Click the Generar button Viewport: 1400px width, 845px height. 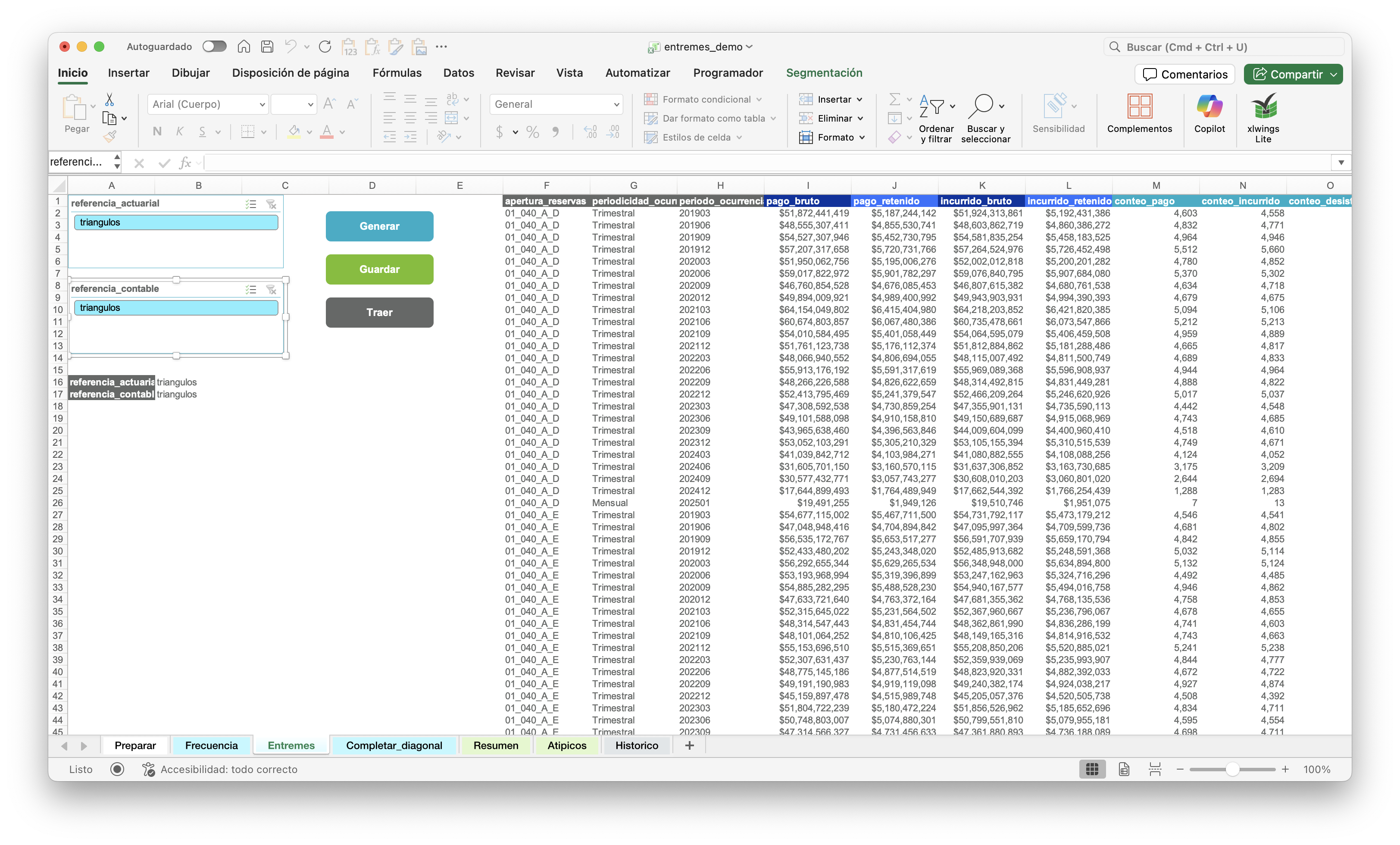pos(380,226)
